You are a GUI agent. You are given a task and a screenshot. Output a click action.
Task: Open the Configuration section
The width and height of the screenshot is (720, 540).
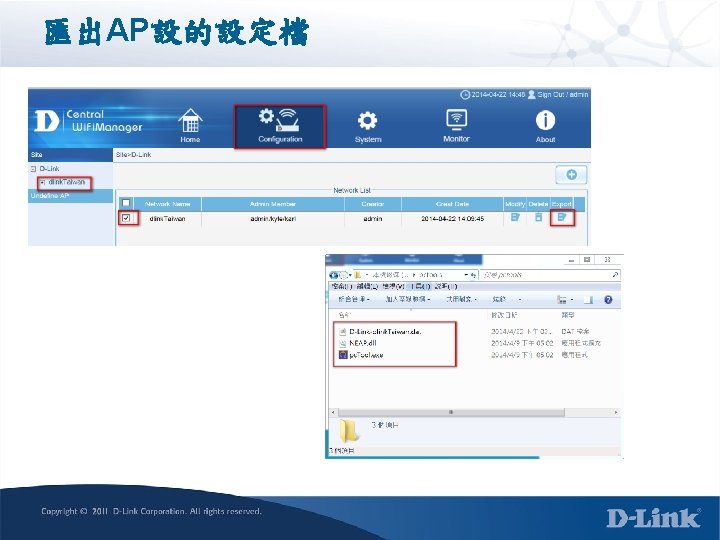(x=280, y=126)
